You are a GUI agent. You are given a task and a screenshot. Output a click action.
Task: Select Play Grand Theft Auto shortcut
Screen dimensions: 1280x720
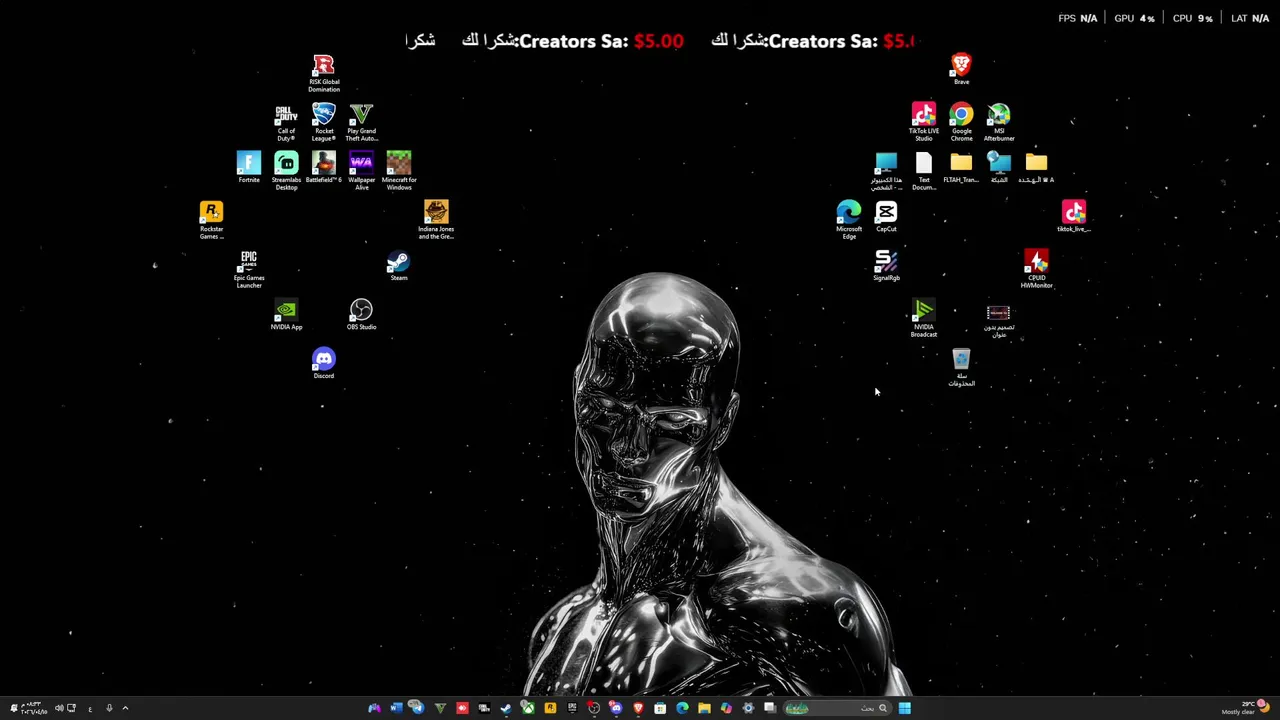(361, 123)
